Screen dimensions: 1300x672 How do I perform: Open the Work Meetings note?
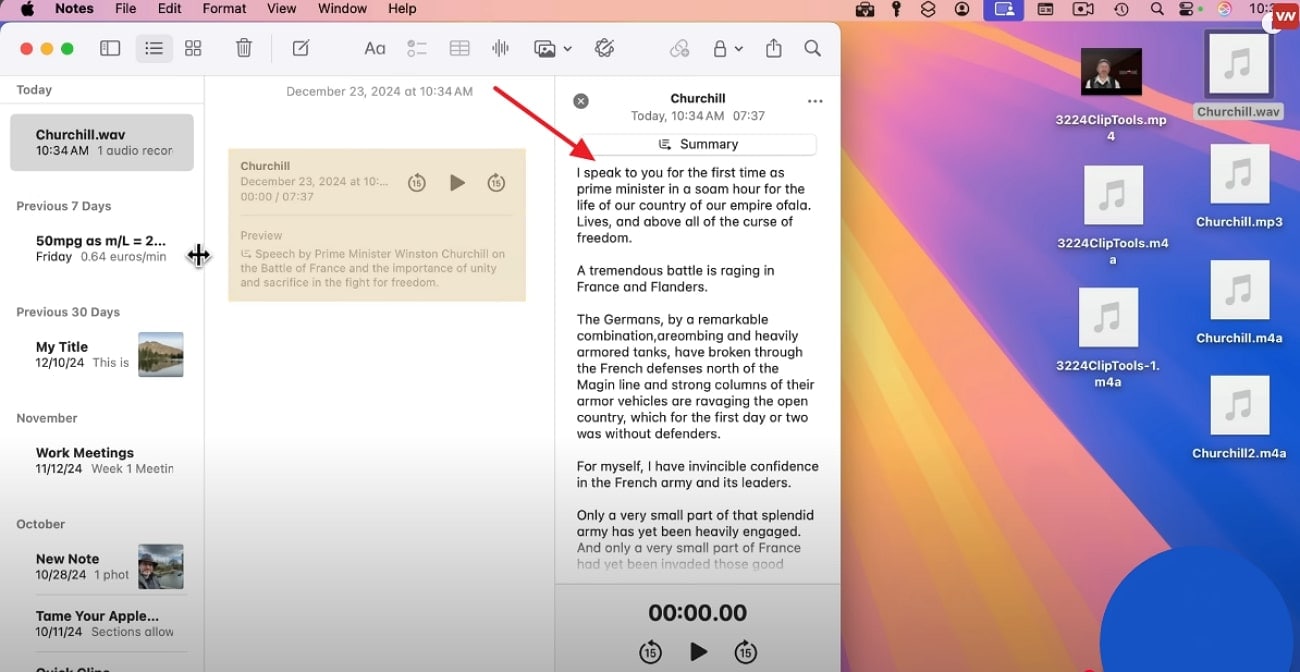102,460
